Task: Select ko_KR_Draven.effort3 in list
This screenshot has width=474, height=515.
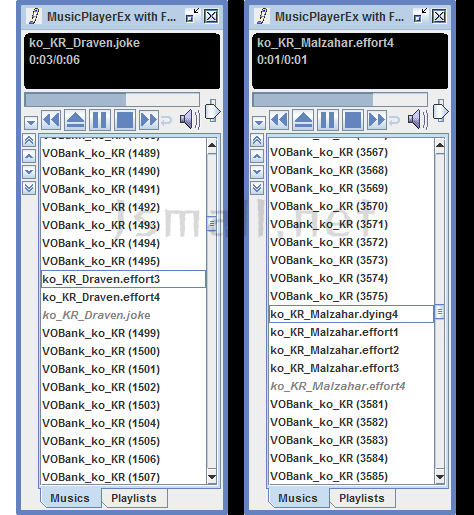Action: [123, 279]
